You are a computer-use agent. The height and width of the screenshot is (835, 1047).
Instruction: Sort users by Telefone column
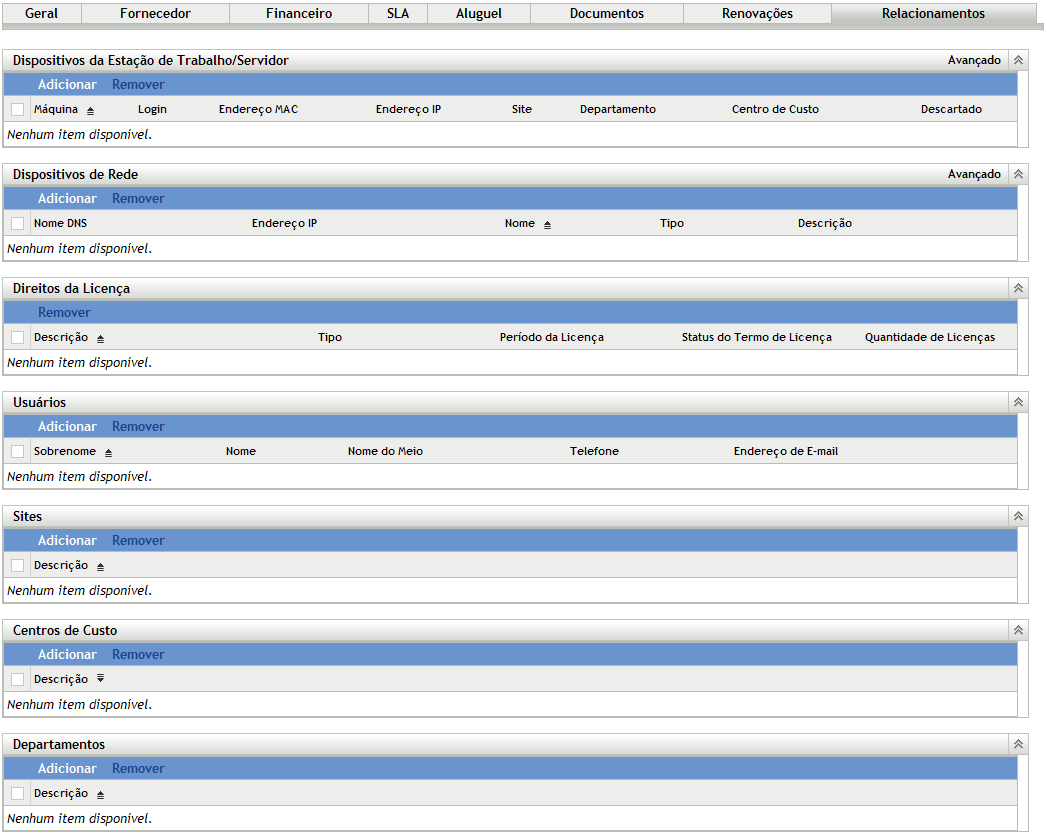pyautogui.click(x=594, y=452)
